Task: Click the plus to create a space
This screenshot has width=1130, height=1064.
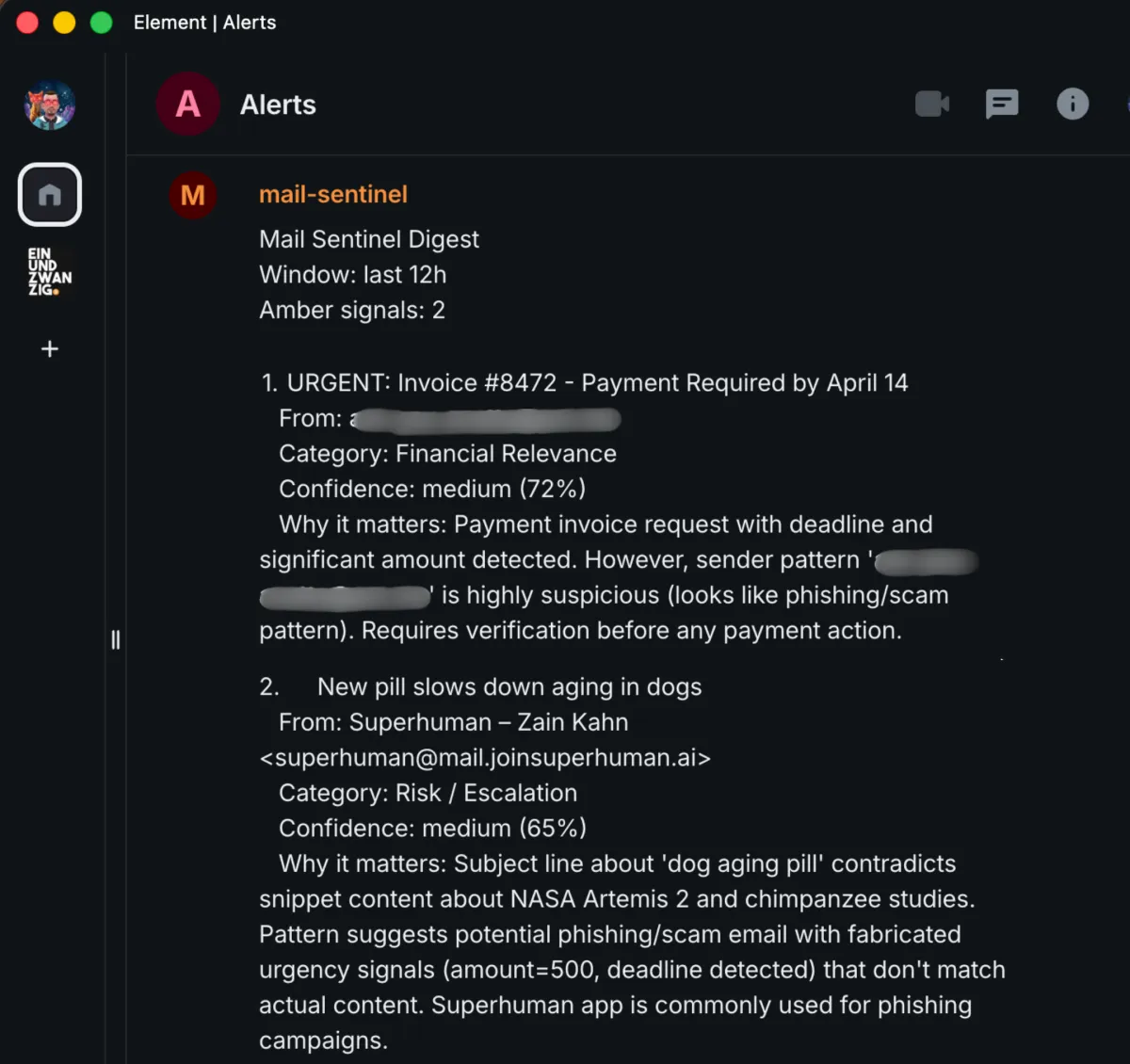Action: point(50,349)
